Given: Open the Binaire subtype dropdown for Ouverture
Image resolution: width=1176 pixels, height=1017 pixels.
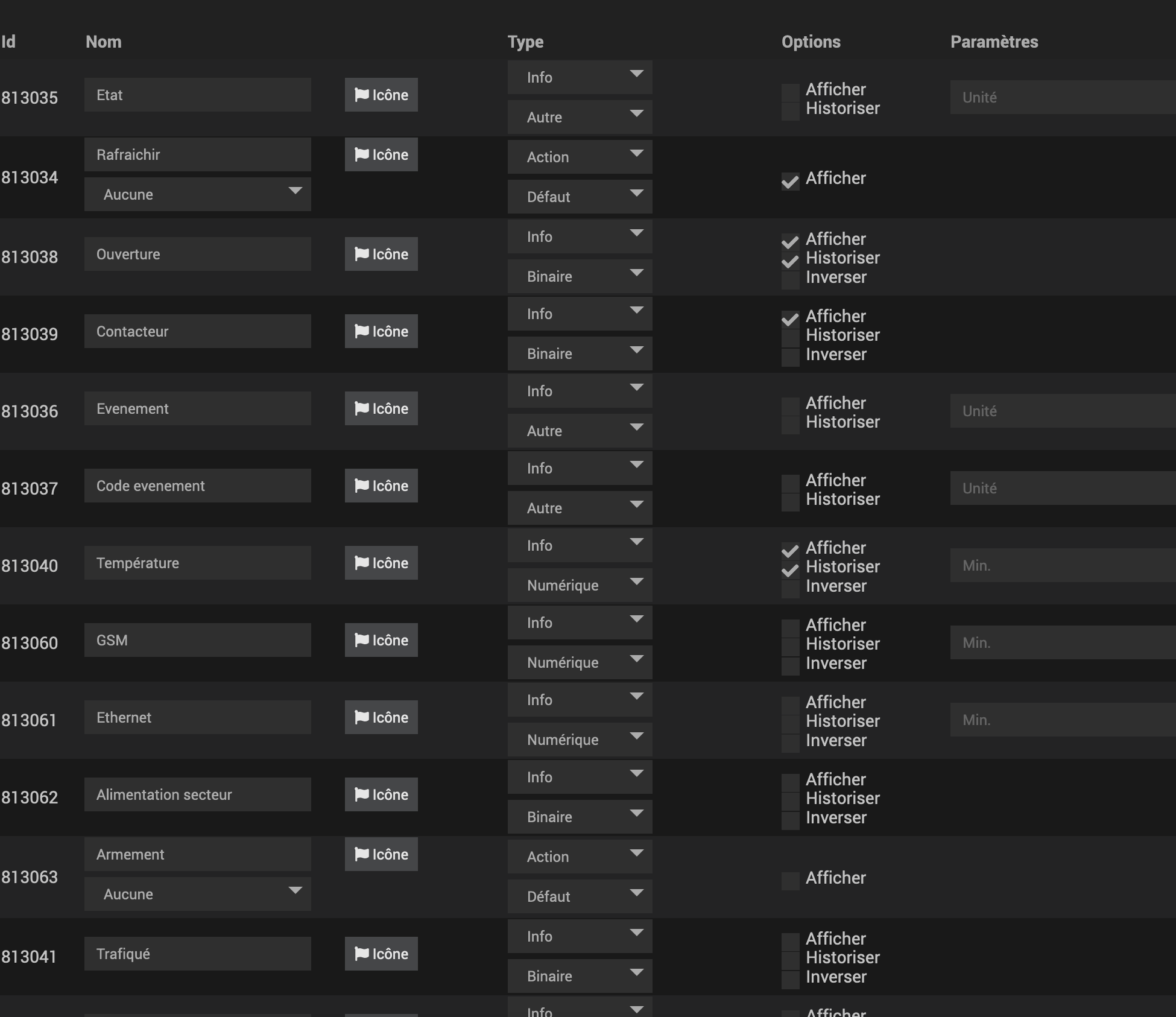Looking at the screenshot, I should 580,276.
